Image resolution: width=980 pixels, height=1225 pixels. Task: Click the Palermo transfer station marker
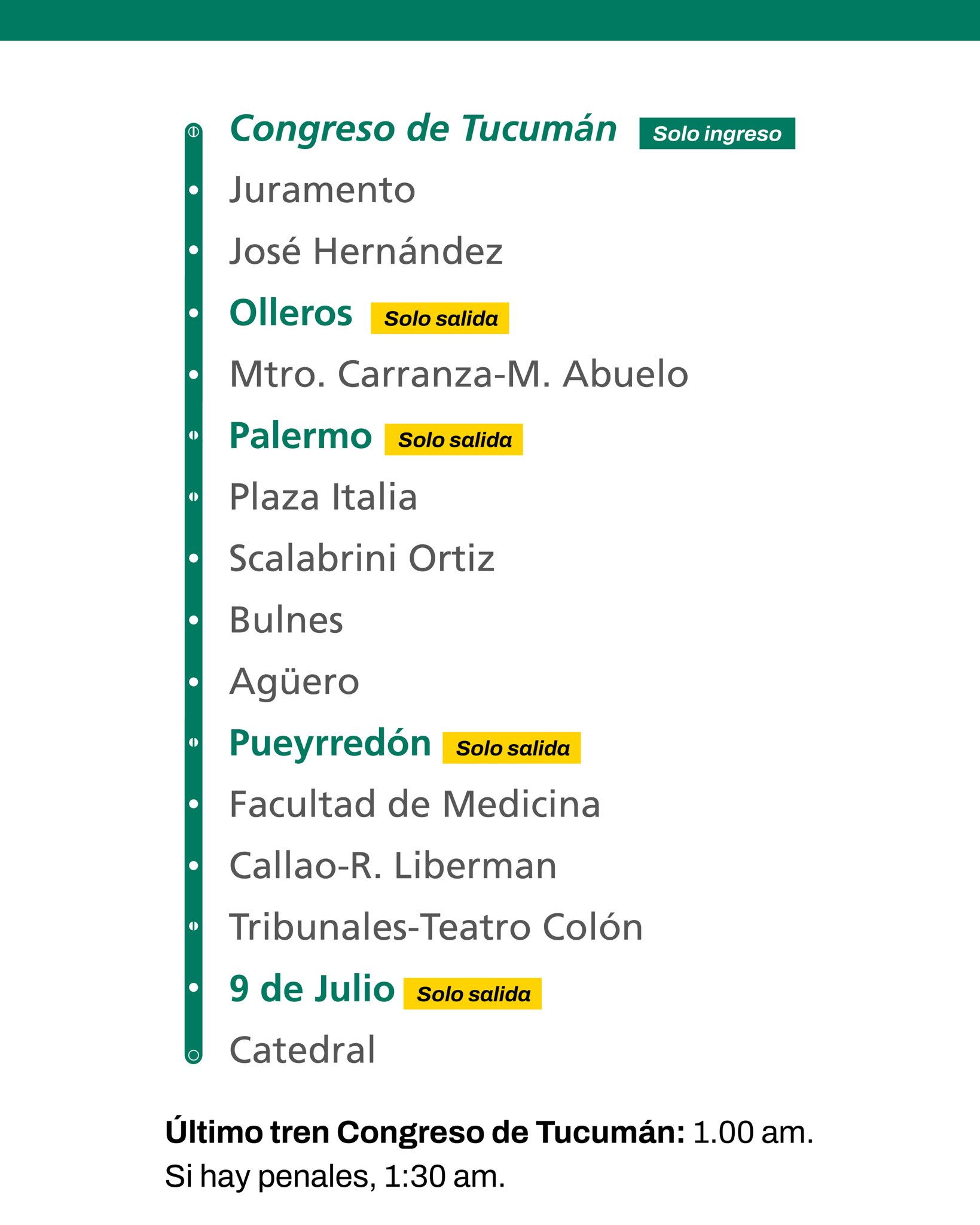pyautogui.click(x=193, y=435)
